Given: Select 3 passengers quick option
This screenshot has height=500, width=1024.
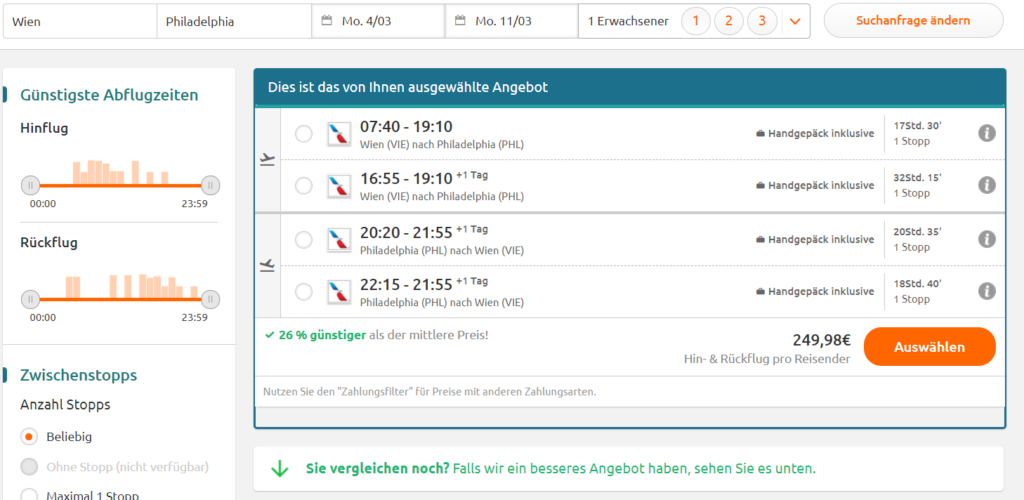Looking at the screenshot, I should coord(762,21).
